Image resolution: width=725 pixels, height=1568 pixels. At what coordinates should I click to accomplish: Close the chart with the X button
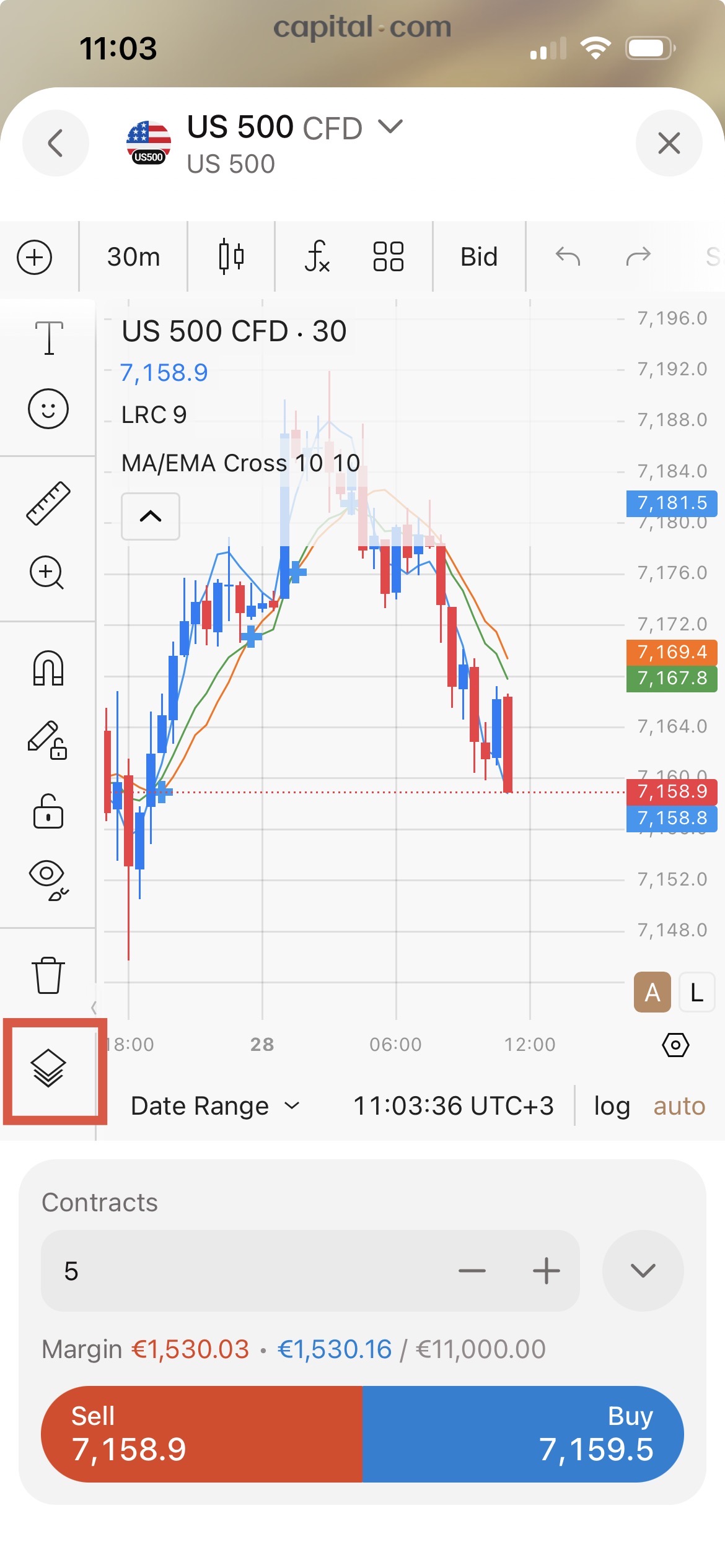point(669,143)
